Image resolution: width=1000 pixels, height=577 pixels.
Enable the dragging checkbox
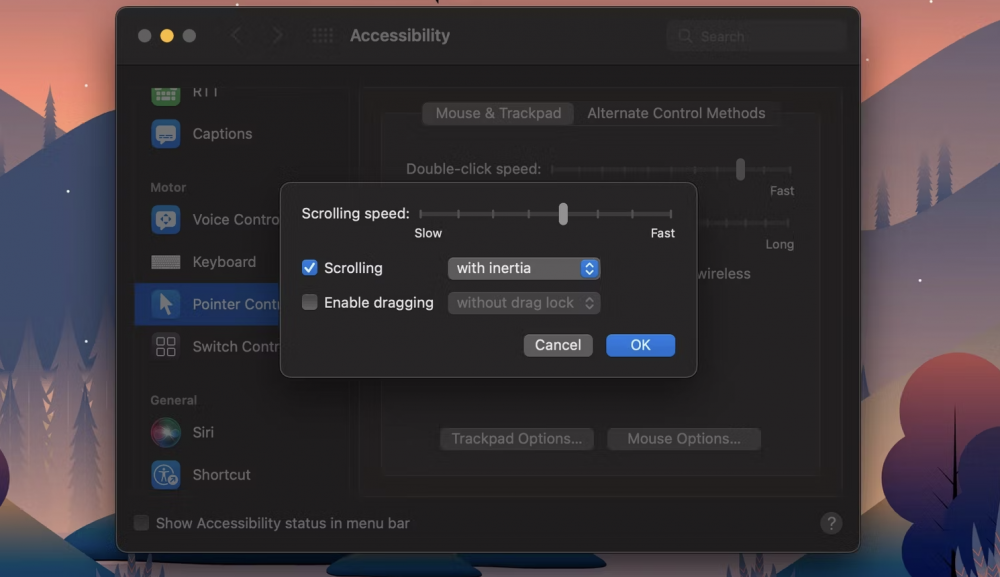[310, 302]
